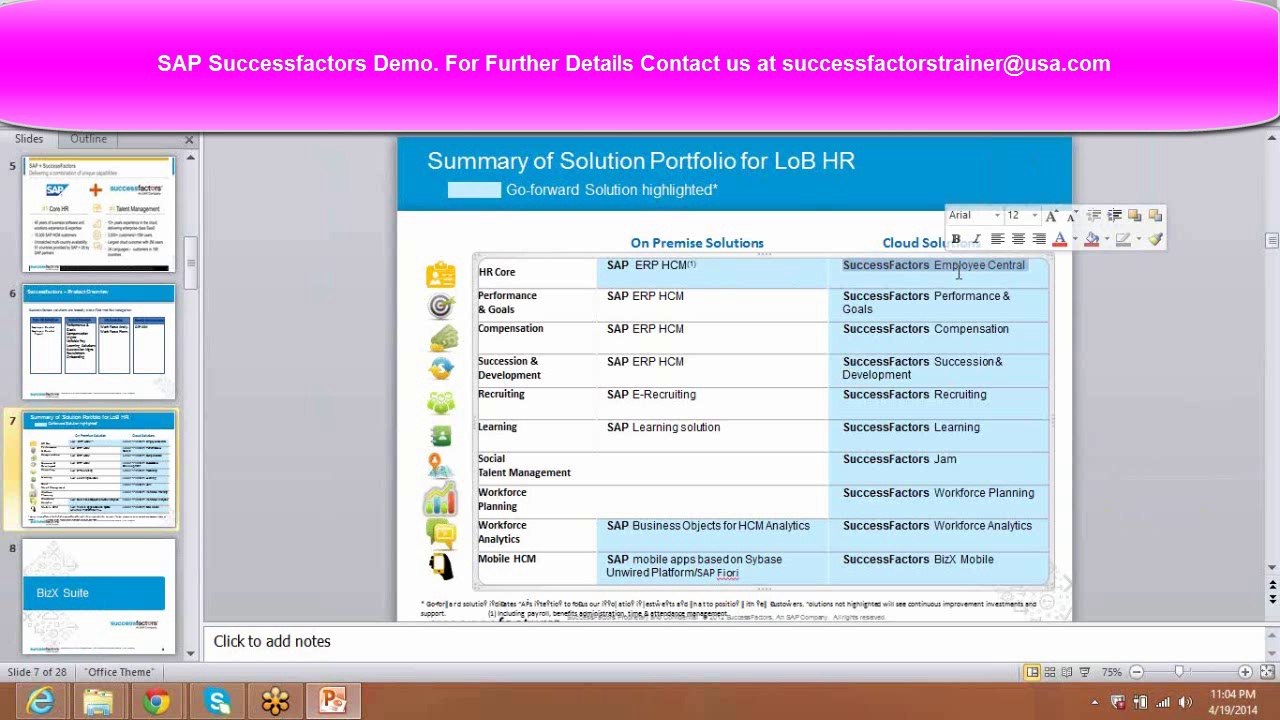The image size is (1280, 720).
Task: Increase font size with Grow Font icon
Action: [1051, 216]
